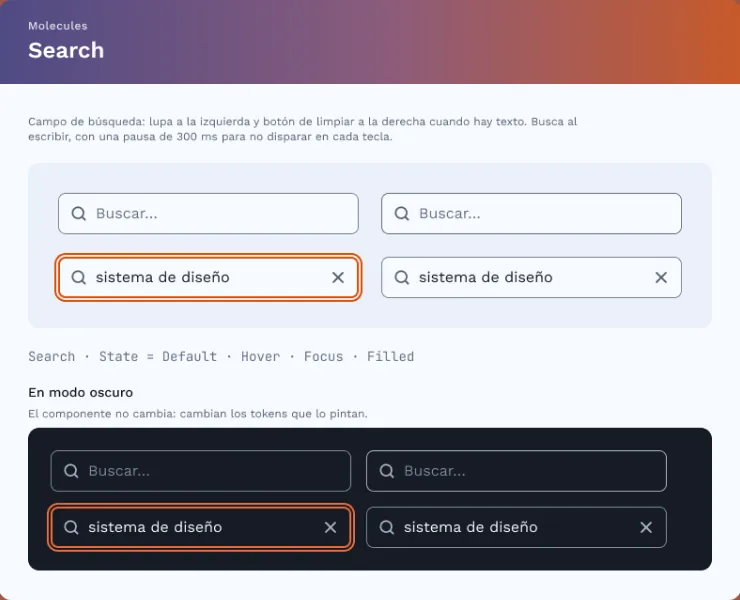This screenshot has height=600, width=740.
Task: Click the 'sistema de diseño' text in the orange-outlined dark field
Action: [x=155, y=527]
